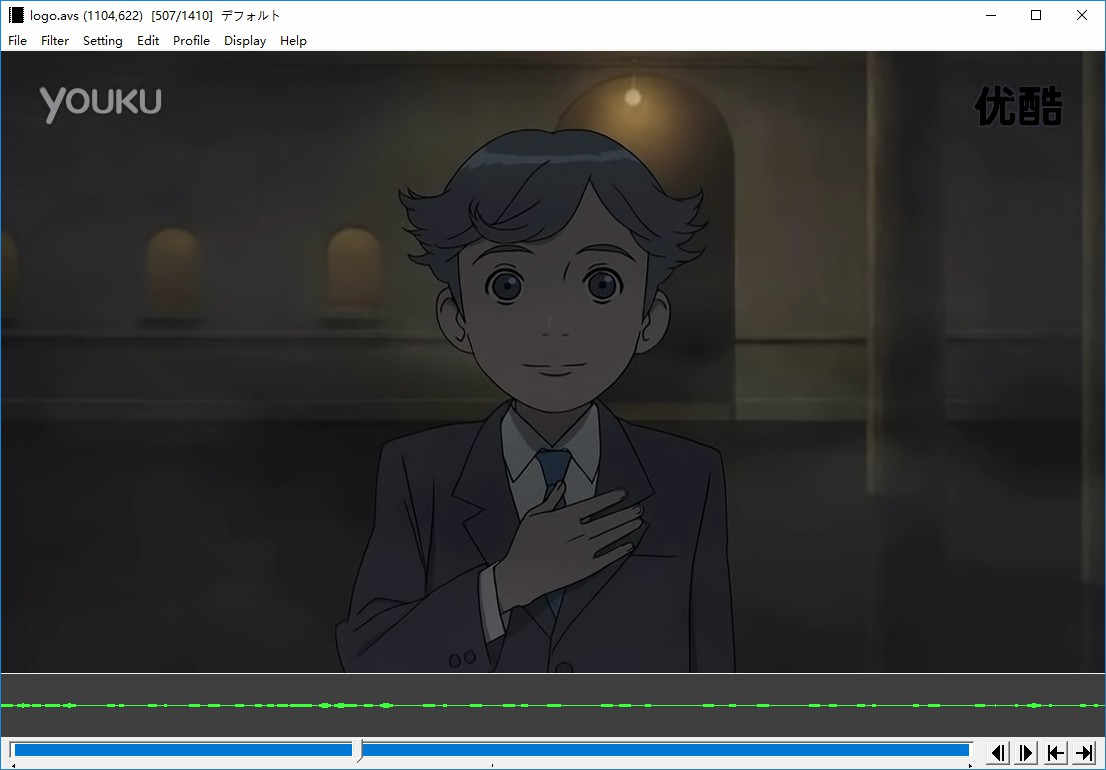Open the Edit menu
The image size is (1106, 770).
pyautogui.click(x=148, y=41)
